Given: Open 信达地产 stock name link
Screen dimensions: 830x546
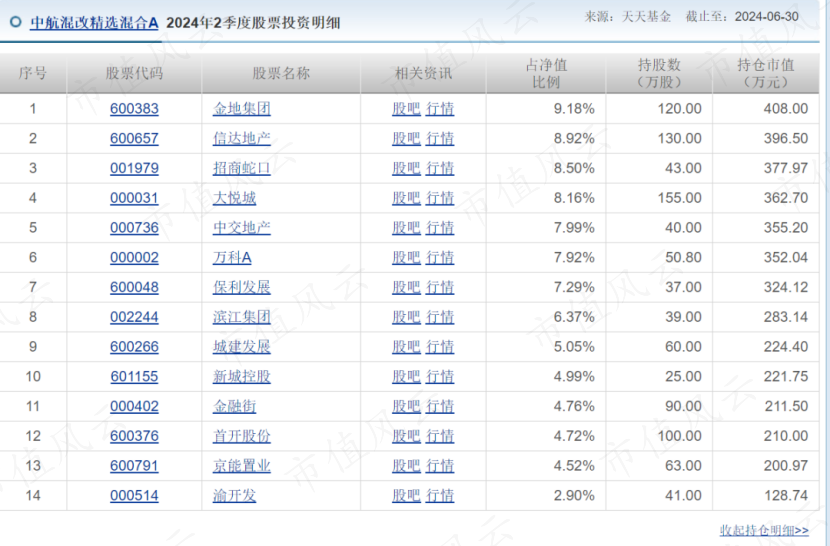Looking at the screenshot, I should [x=242, y=138].
